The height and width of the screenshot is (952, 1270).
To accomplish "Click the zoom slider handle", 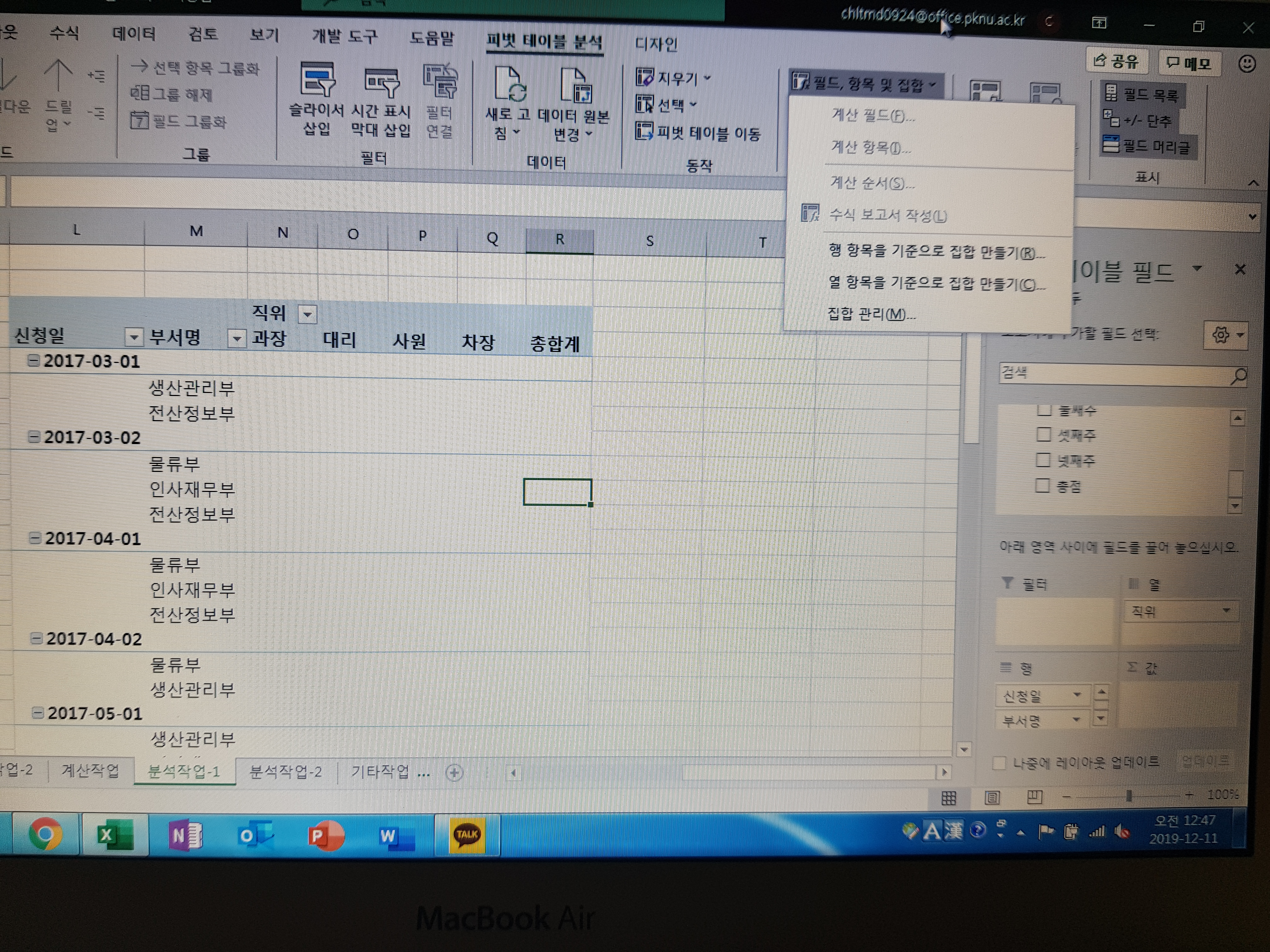I will pyautogui.click(x=1129, y=795).
